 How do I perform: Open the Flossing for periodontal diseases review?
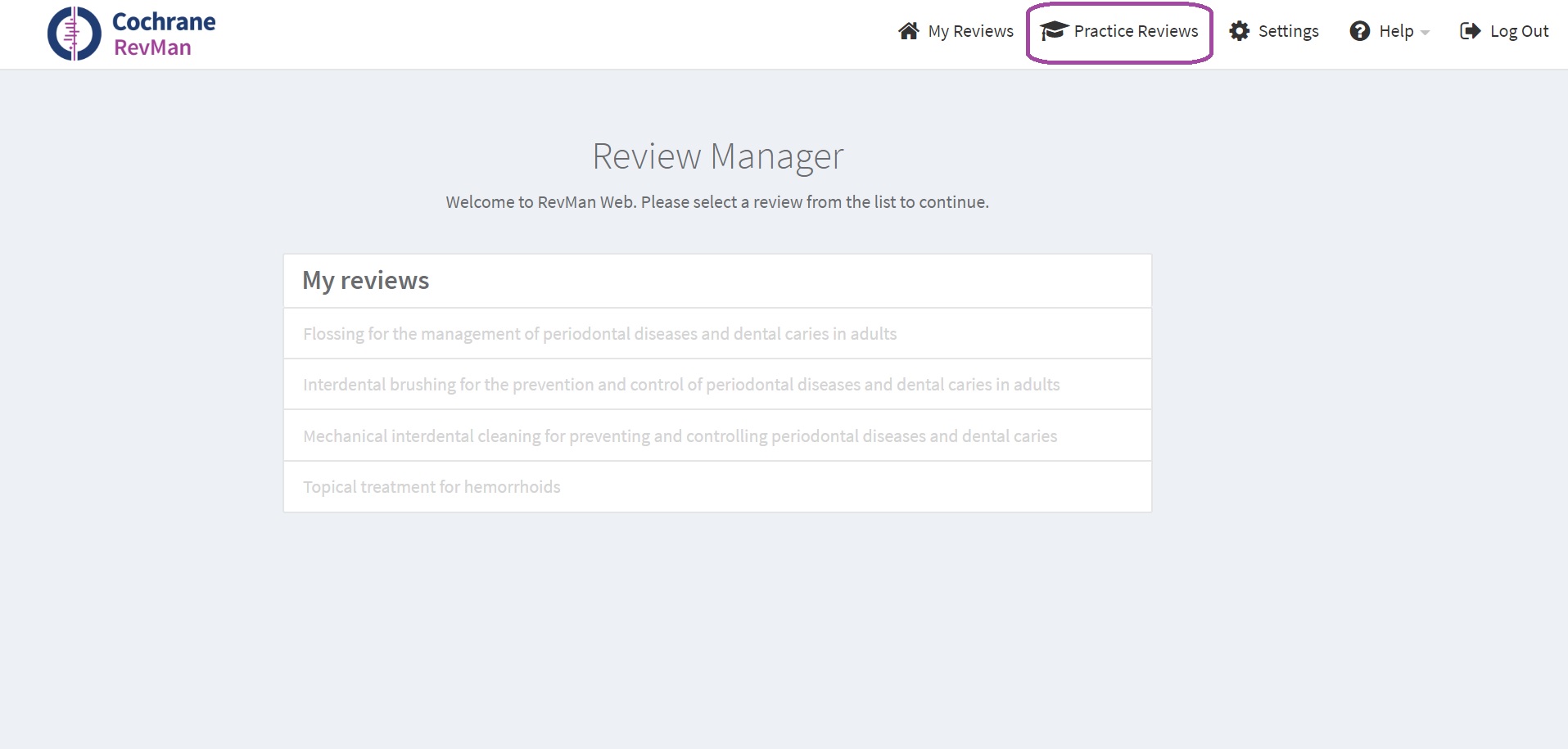tap(599, 334)
